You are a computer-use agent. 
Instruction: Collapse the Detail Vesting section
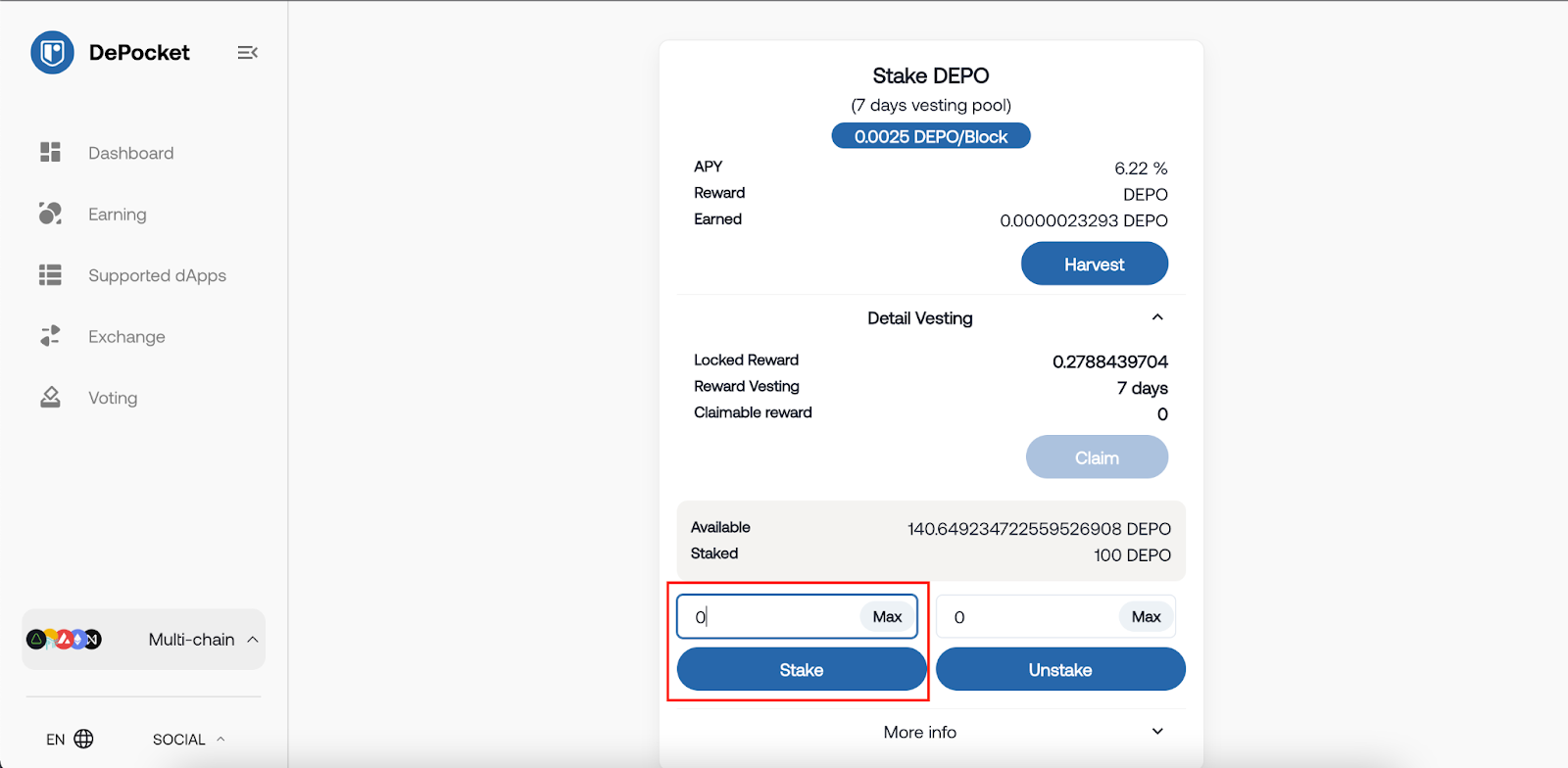coord(1157,317)
